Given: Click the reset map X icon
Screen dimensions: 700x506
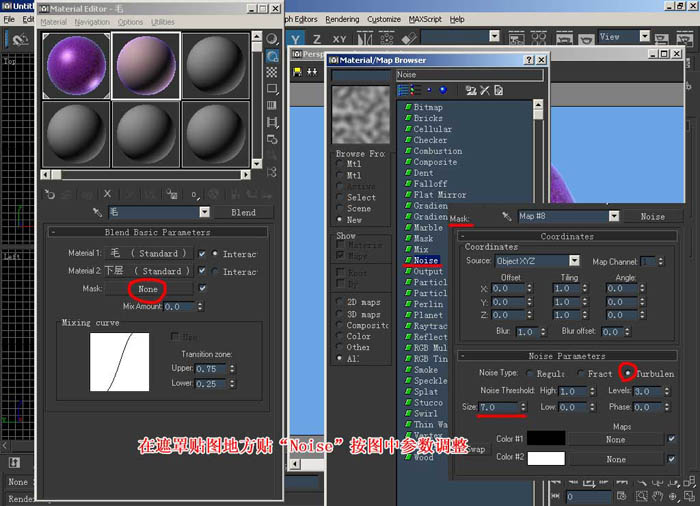Looking at the screenshot, I should pos(107,194).
